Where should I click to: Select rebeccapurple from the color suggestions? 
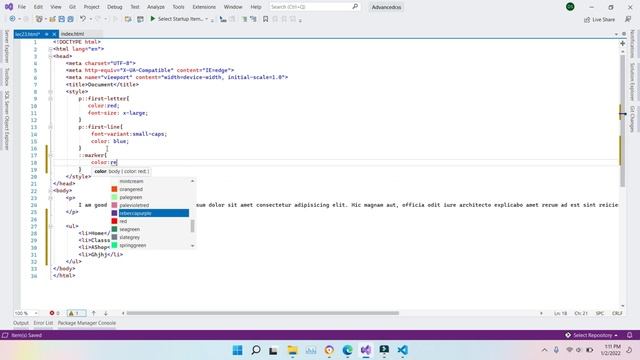pos(150,213)
